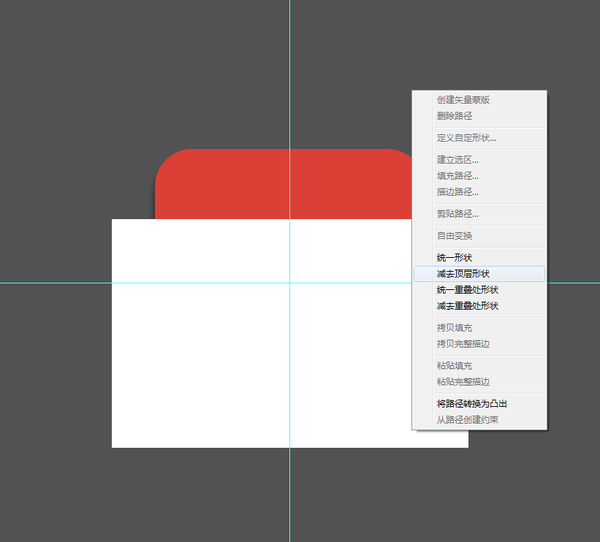
Task: Select 创建矢量蒙版 in context menu
Action: pyautogui.click(x=463, y=100)
